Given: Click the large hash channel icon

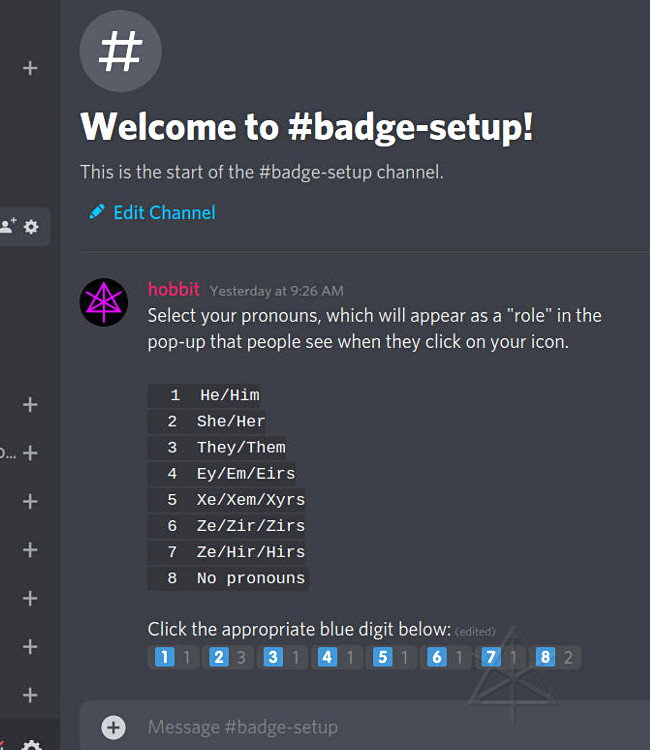Looking at the screenshot, I should [x=120, y=51].
